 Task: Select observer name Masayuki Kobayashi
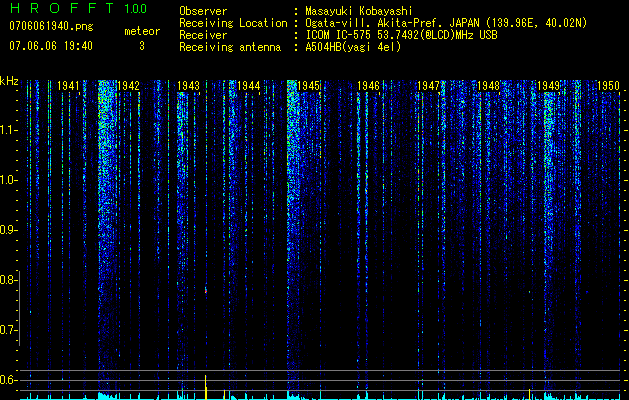pos(359,11)
